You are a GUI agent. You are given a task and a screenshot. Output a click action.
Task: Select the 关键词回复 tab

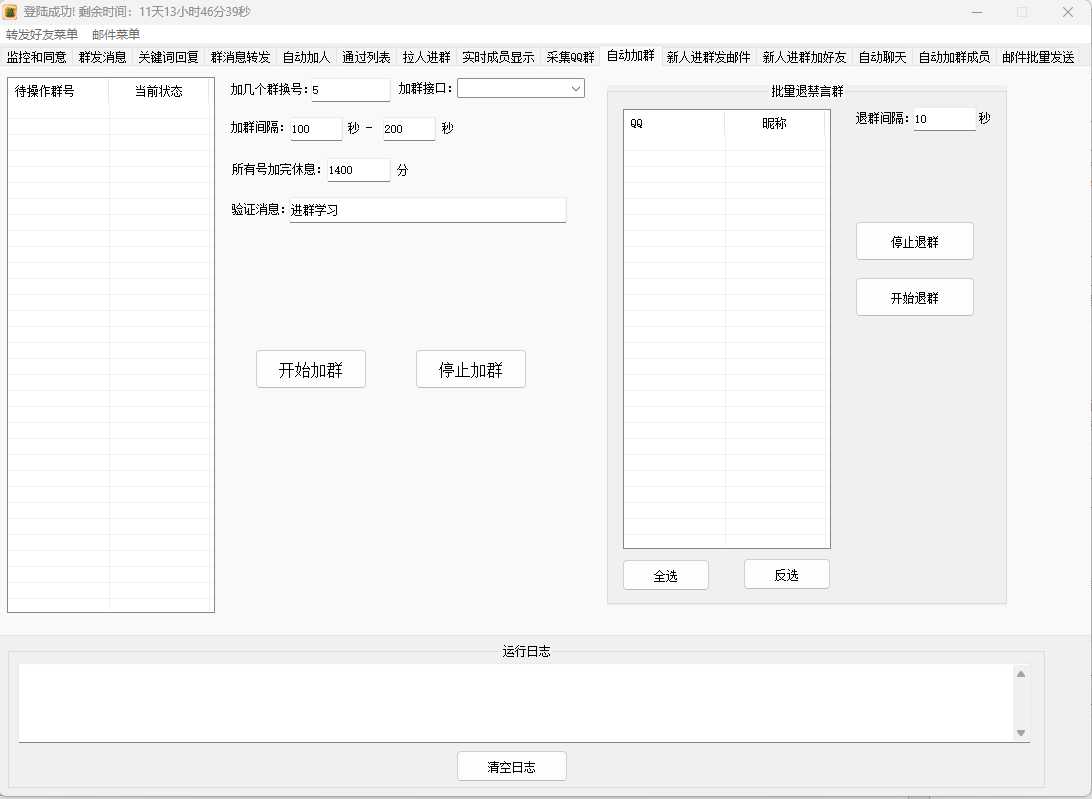coord(168,57)
